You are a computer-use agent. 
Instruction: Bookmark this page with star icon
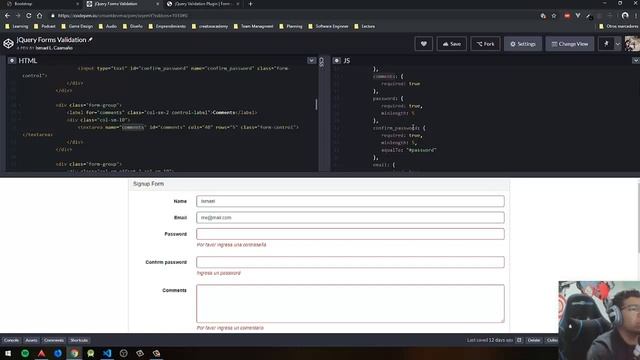pos(554,16)
